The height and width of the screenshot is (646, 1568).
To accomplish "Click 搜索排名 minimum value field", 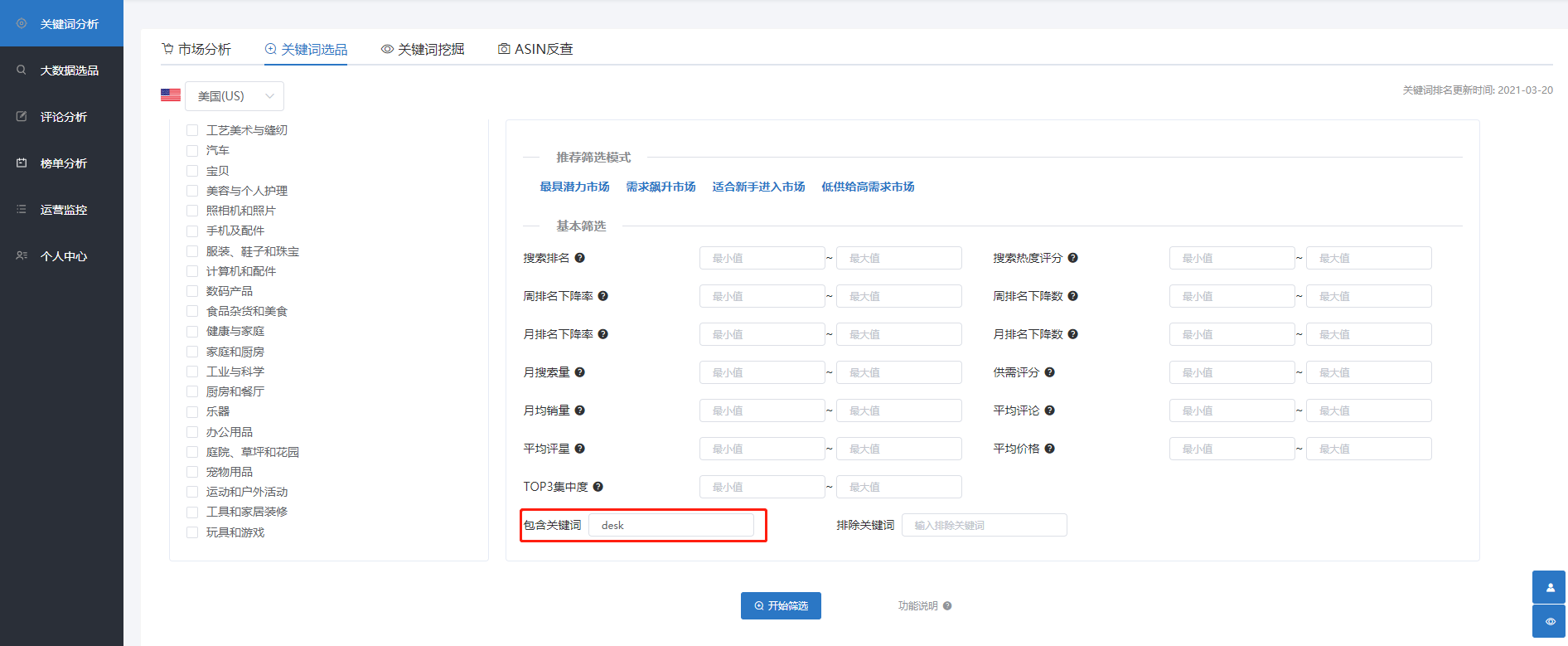I will [x=762, y=258].
